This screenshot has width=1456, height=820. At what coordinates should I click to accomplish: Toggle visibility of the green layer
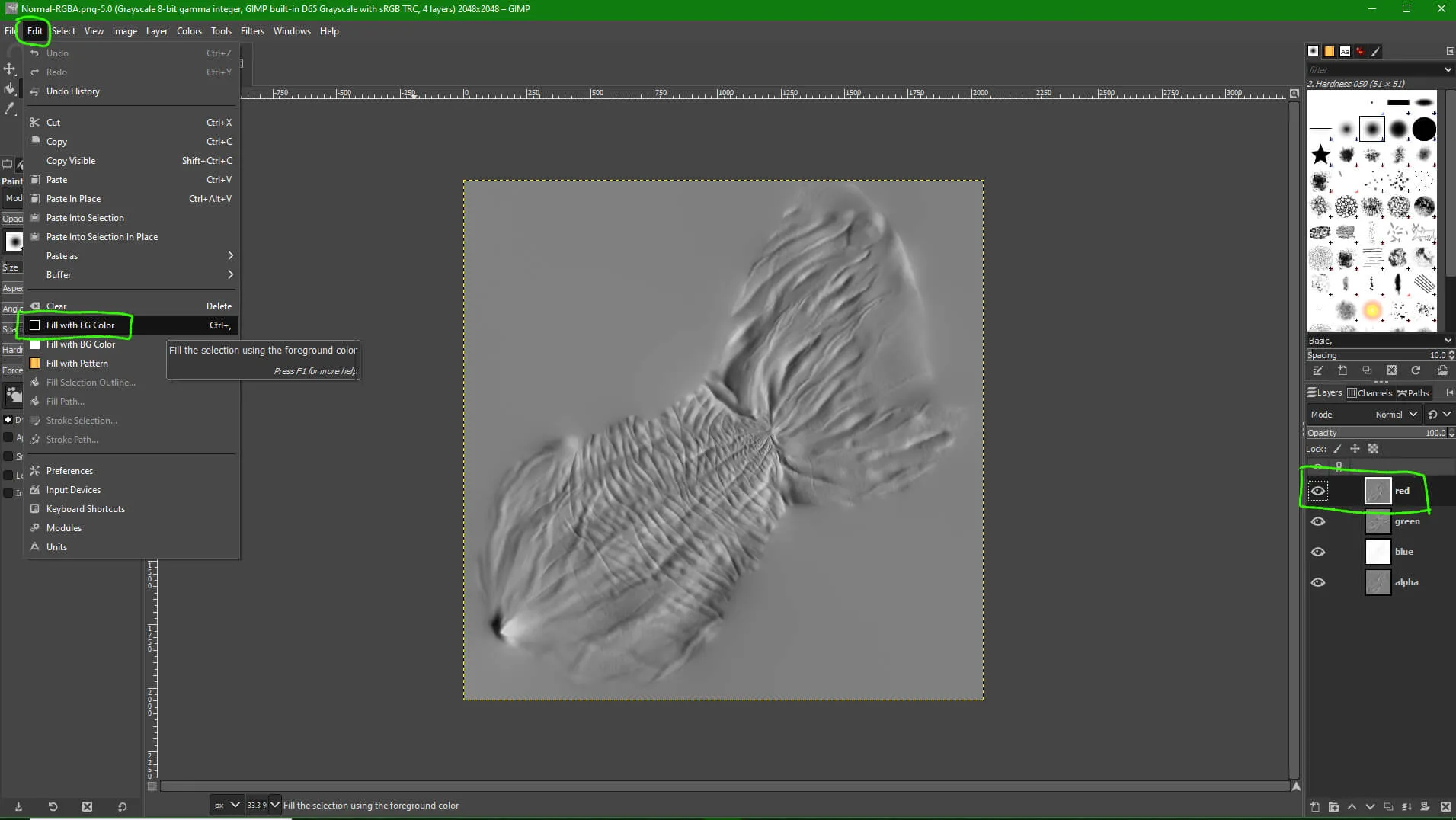tap(1318, 521)
